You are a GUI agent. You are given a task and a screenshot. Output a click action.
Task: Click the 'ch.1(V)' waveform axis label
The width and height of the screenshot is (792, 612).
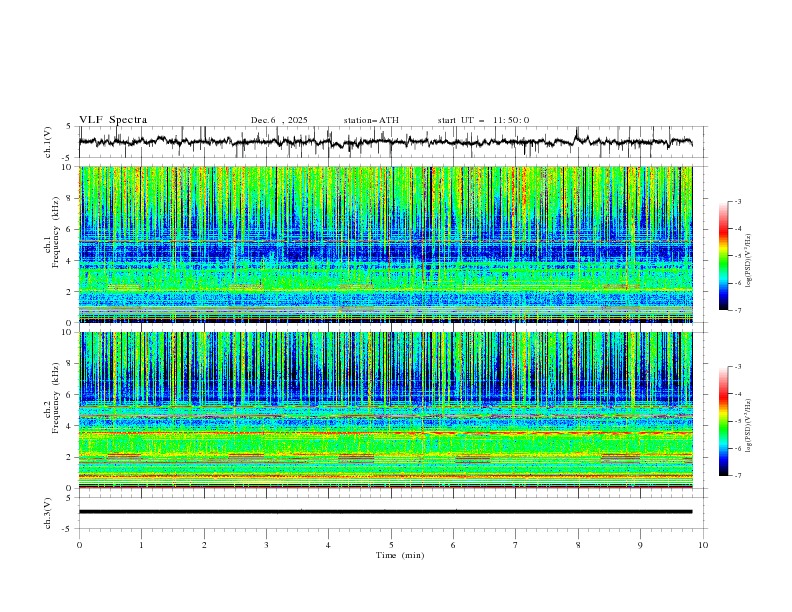(48, 142)
